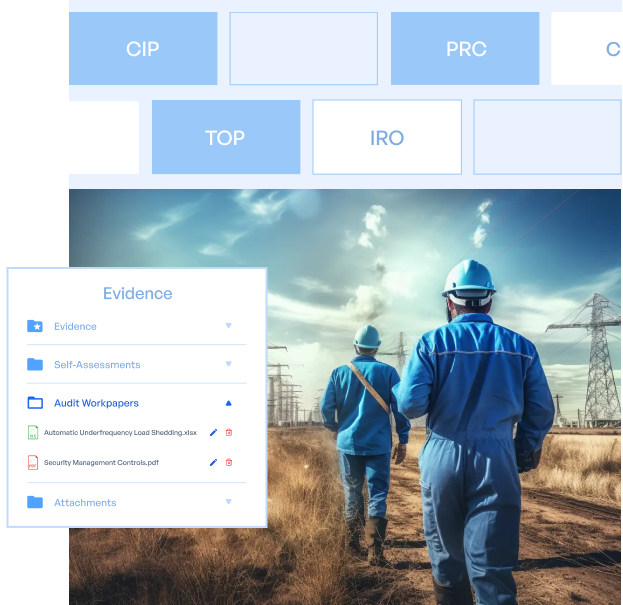Image resolution: width=623 pixels, height=605 pixels.
Task: Select the PRC standard tile
Action: pyautogui.click(x=465, y=48)
